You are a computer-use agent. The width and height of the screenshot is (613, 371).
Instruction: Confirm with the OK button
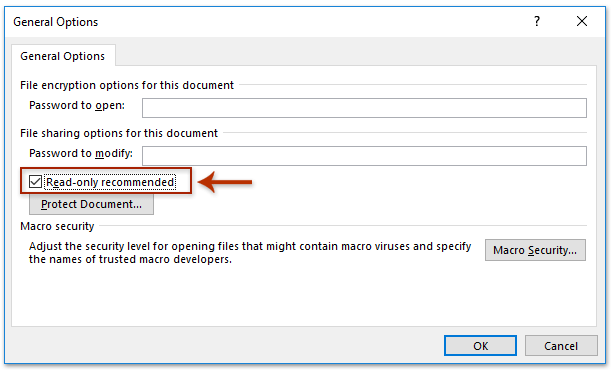coord(480,346)
